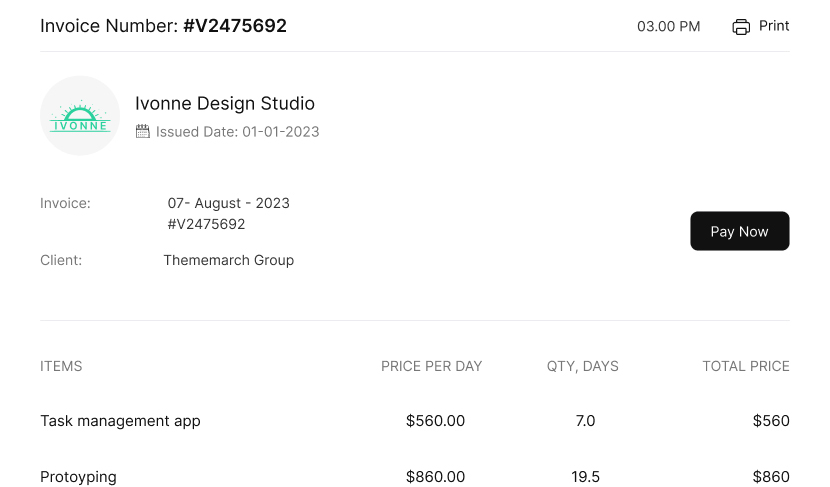
Task: Click the ITEMS column header
Action: (61, 366)
